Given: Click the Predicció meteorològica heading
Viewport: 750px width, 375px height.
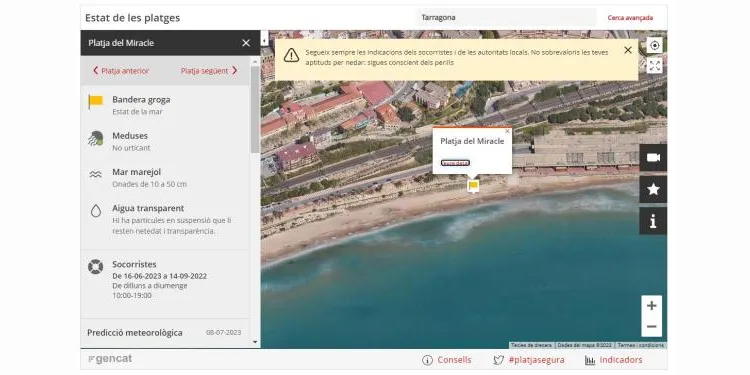Looking at the screenshot, I should [x=135, y=332].
